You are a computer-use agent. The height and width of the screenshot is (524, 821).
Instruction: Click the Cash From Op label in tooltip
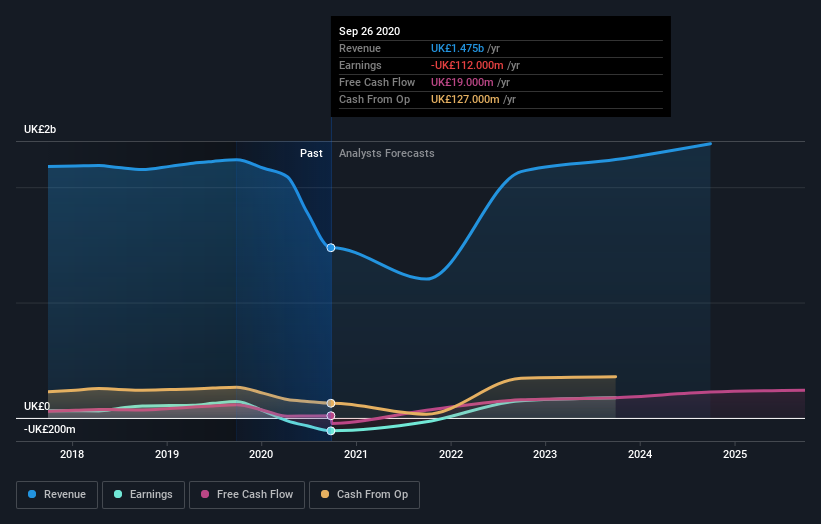[x=374, y=99]
